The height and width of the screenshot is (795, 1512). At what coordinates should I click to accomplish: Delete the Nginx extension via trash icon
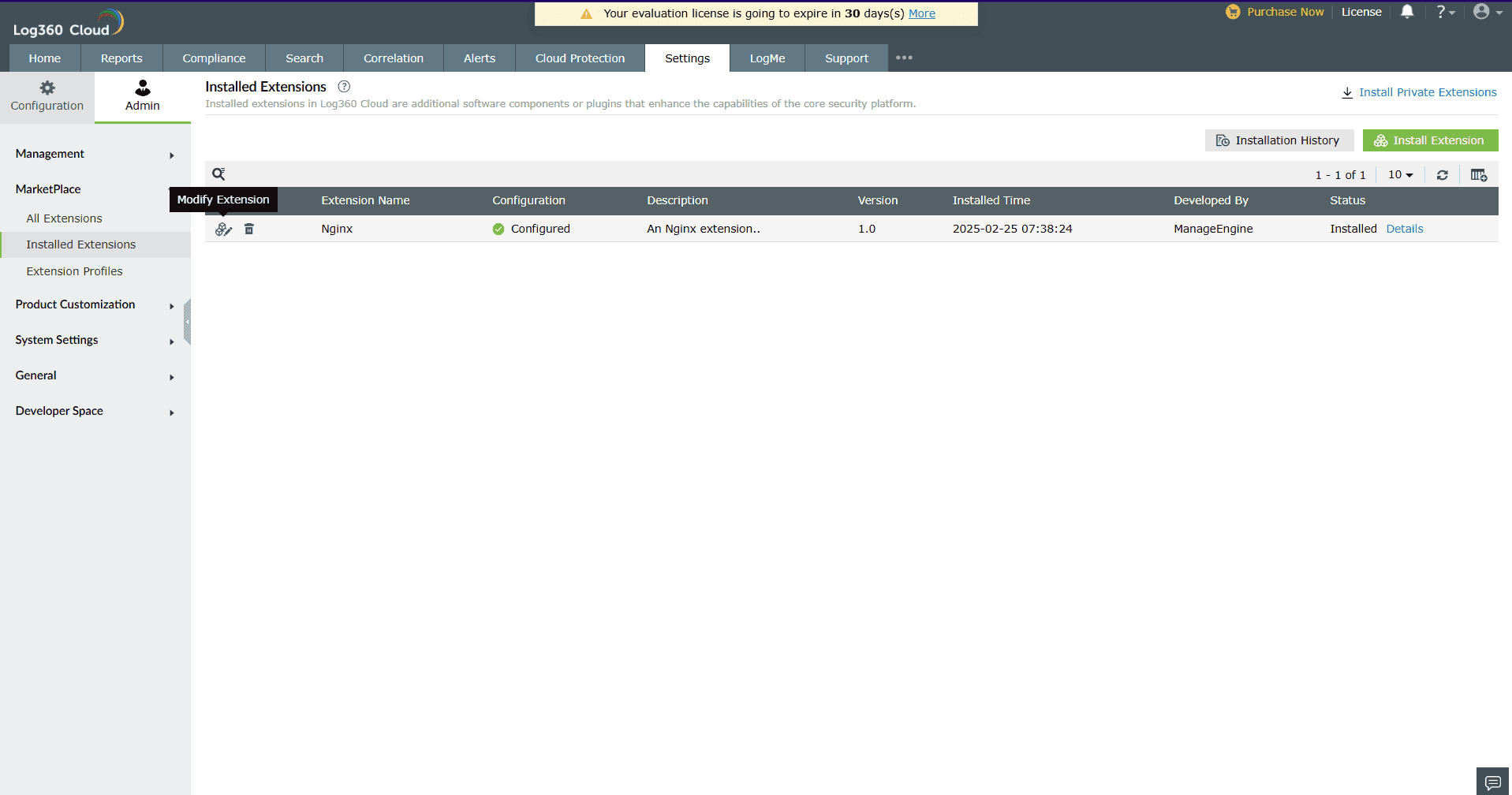(249, 229)
